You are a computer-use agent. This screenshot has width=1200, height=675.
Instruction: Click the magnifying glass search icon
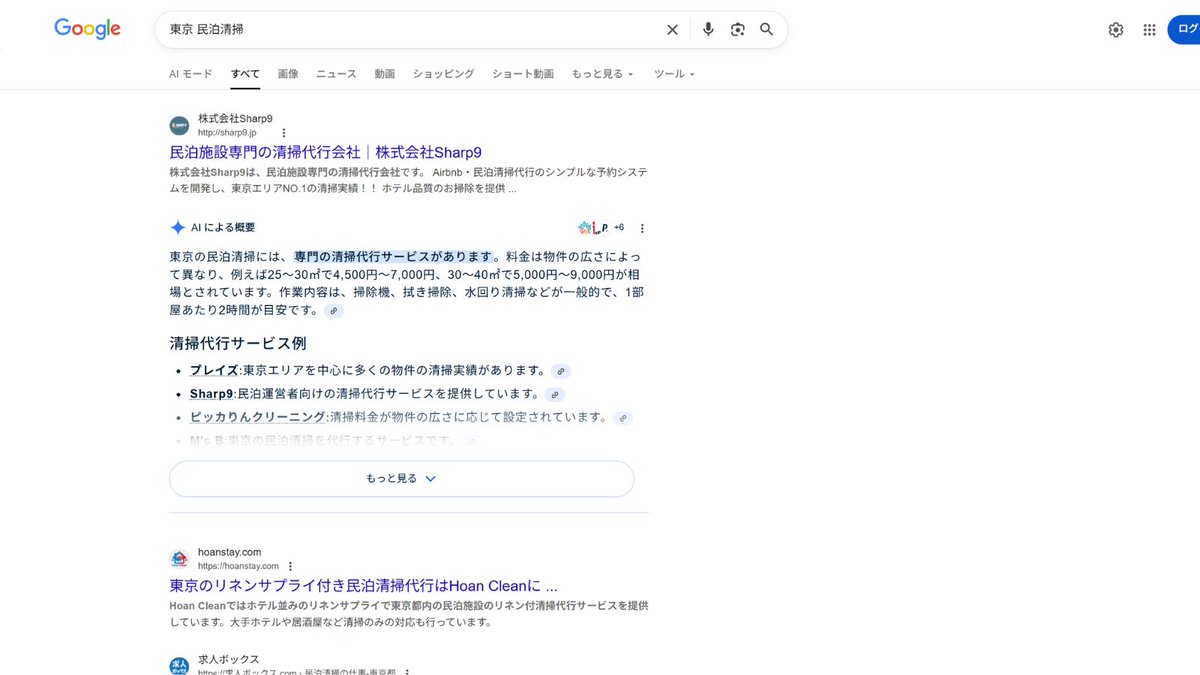pyautogui.click(x=767, y=29)
